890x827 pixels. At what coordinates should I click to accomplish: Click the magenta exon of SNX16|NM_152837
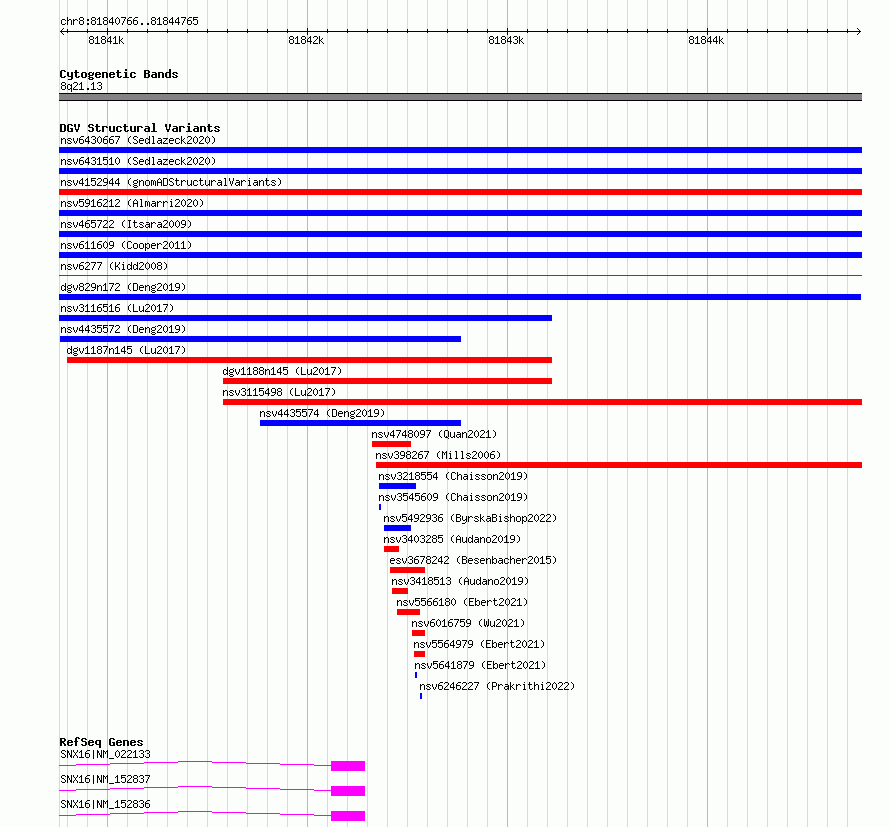[348, 791]
